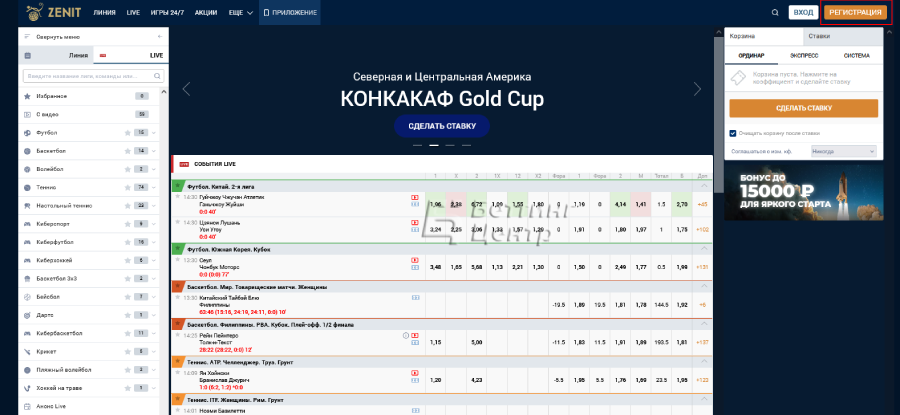Click orange СДЕЛАТЬ СТАВКУ button in basket
This screenshot has width=900, height=415.
point(804,108)
